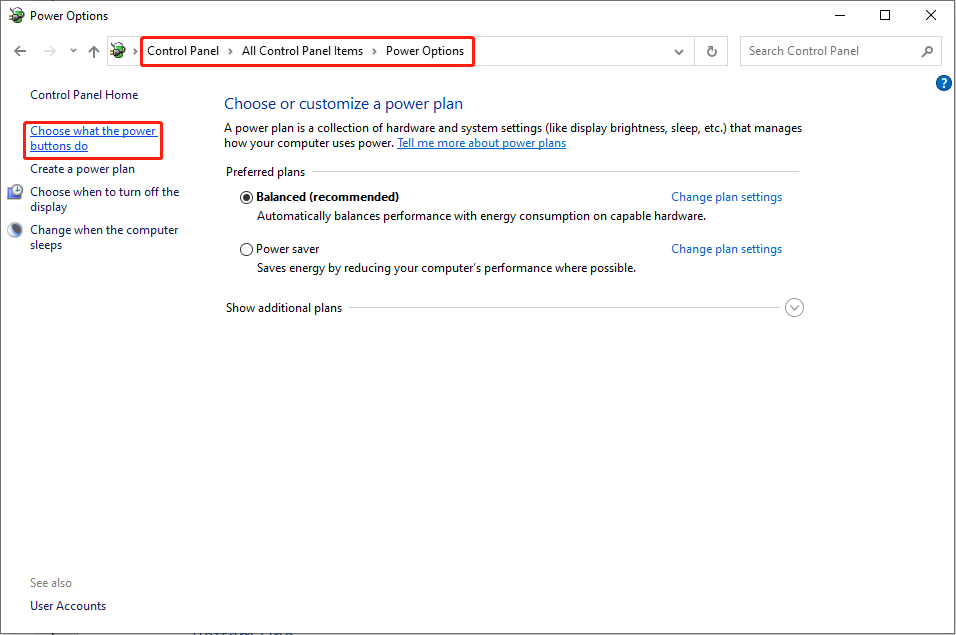Close the Power Options window
956x635 pixels.
(x=930, y=15)
